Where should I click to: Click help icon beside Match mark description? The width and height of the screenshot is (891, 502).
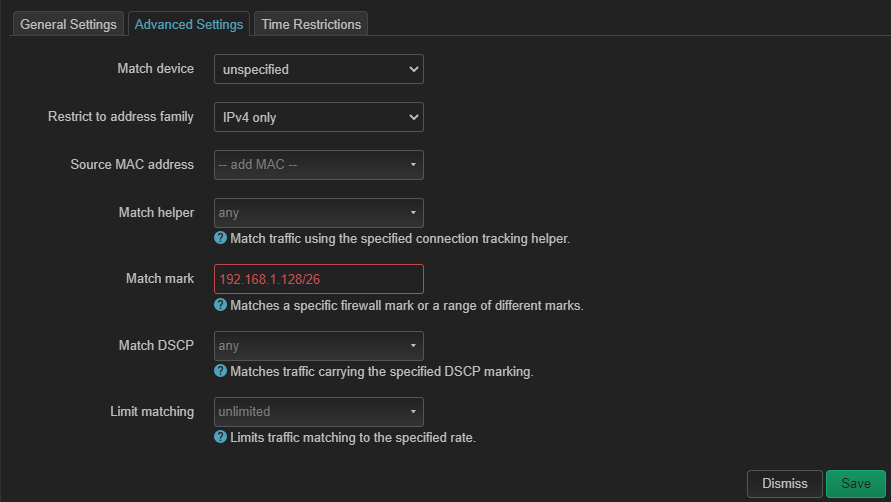coord(220,305)
